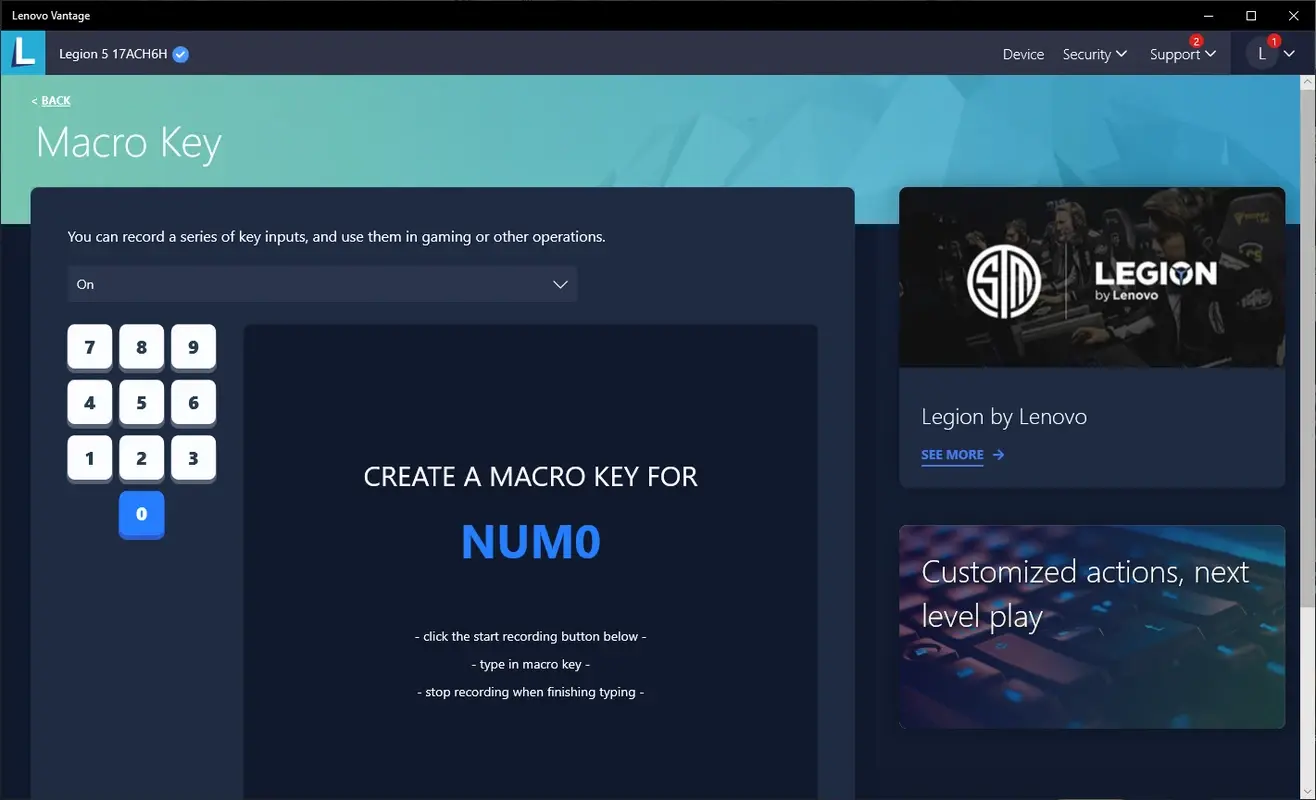The width and height of the screenshot is (1316, 800).
Task: Select macro key 1 on the numpad
Action: 89,458
